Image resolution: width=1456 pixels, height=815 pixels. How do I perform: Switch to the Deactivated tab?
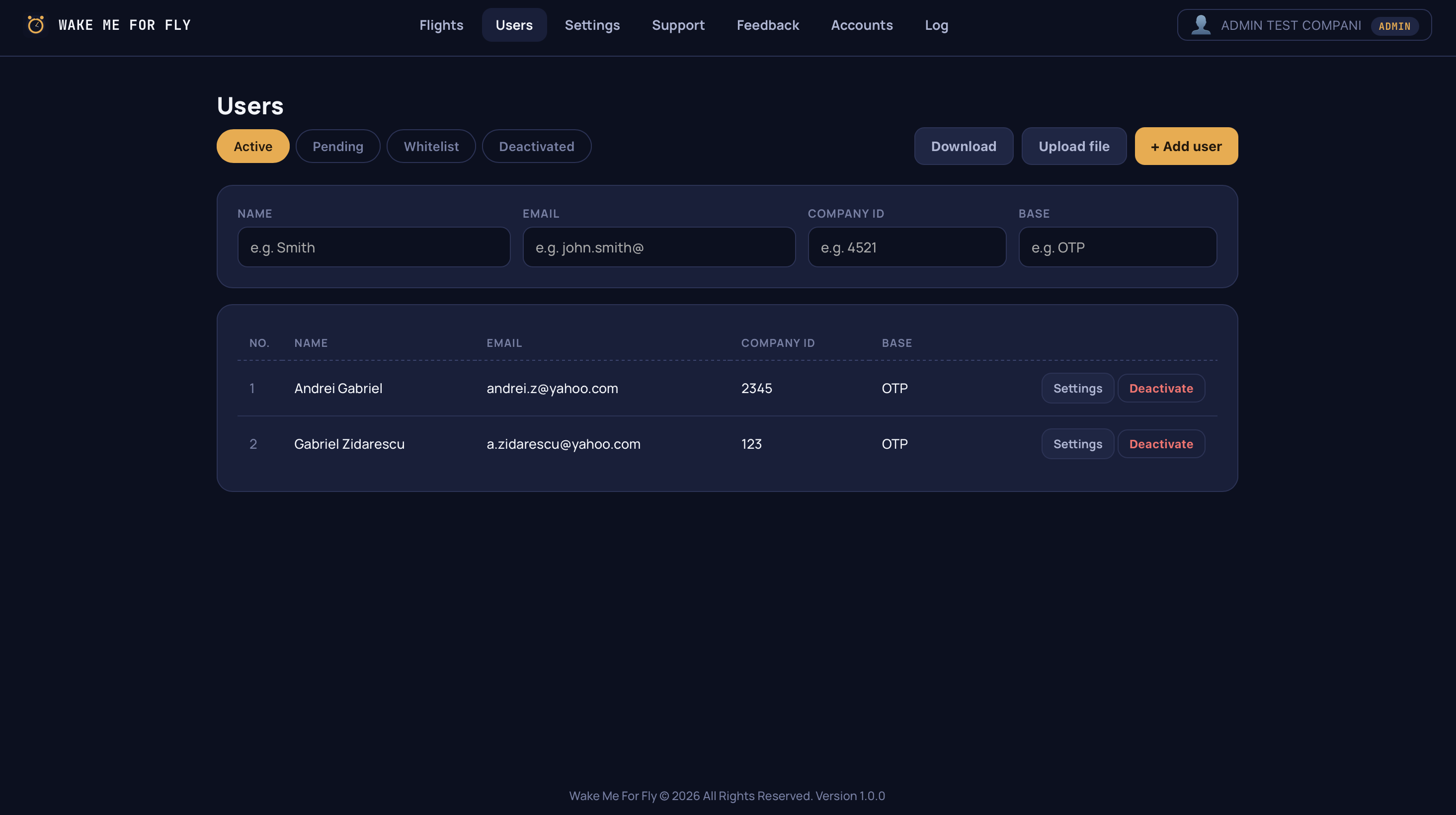(536, 147)
